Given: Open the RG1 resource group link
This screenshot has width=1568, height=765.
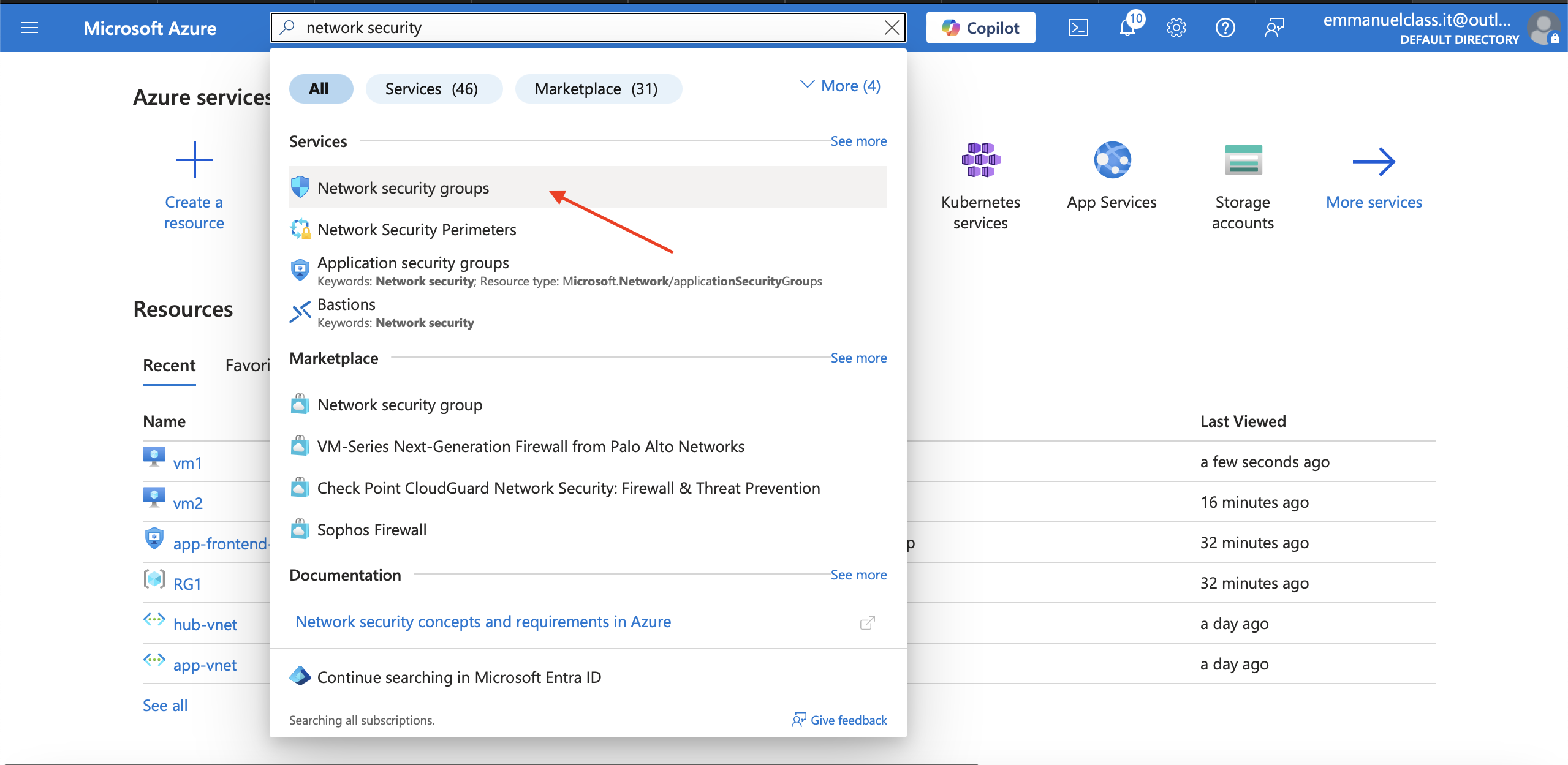Looking at the screenshot, I should tap(187, 584).
